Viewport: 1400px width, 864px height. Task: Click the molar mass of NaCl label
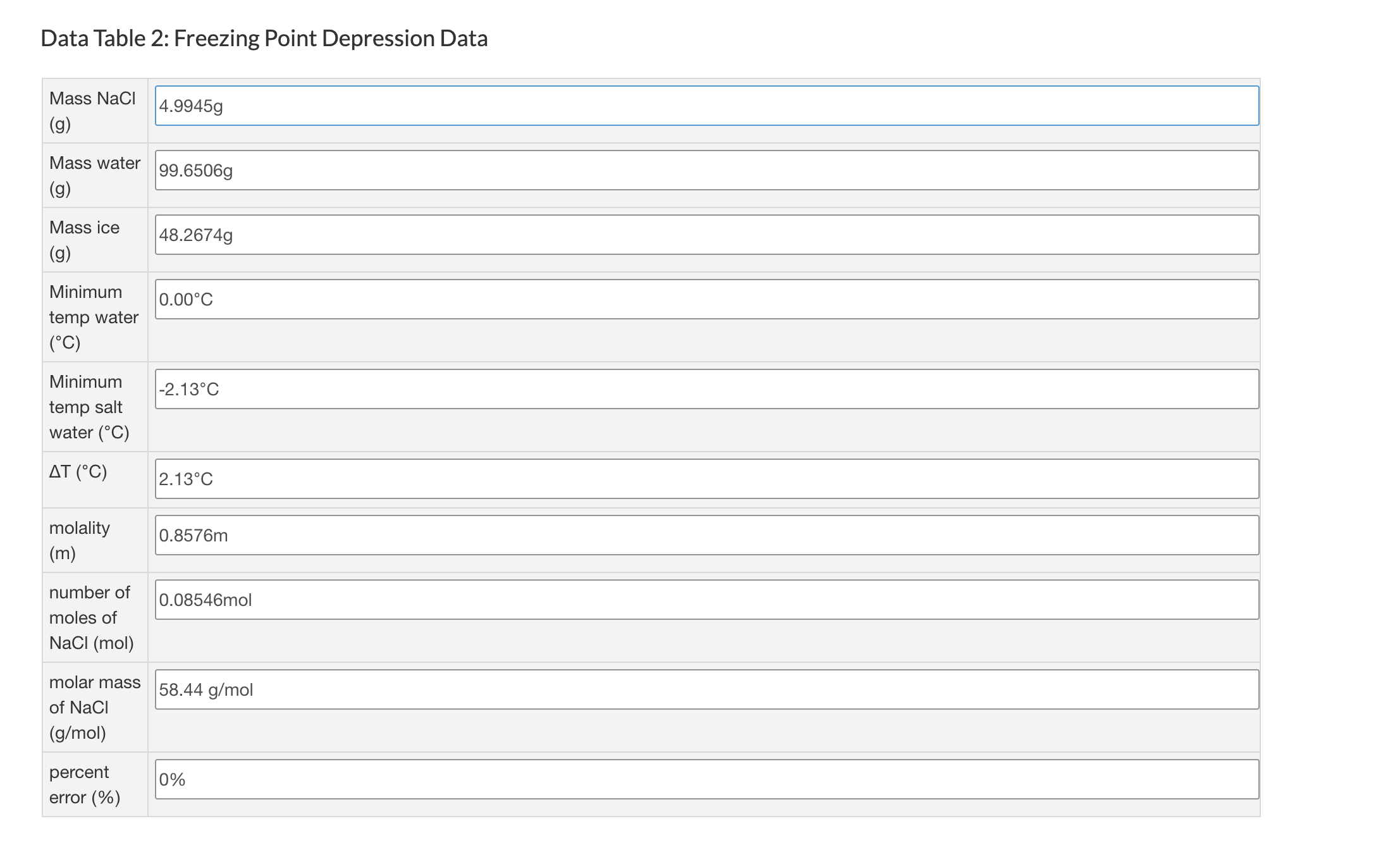pos(95,707)
